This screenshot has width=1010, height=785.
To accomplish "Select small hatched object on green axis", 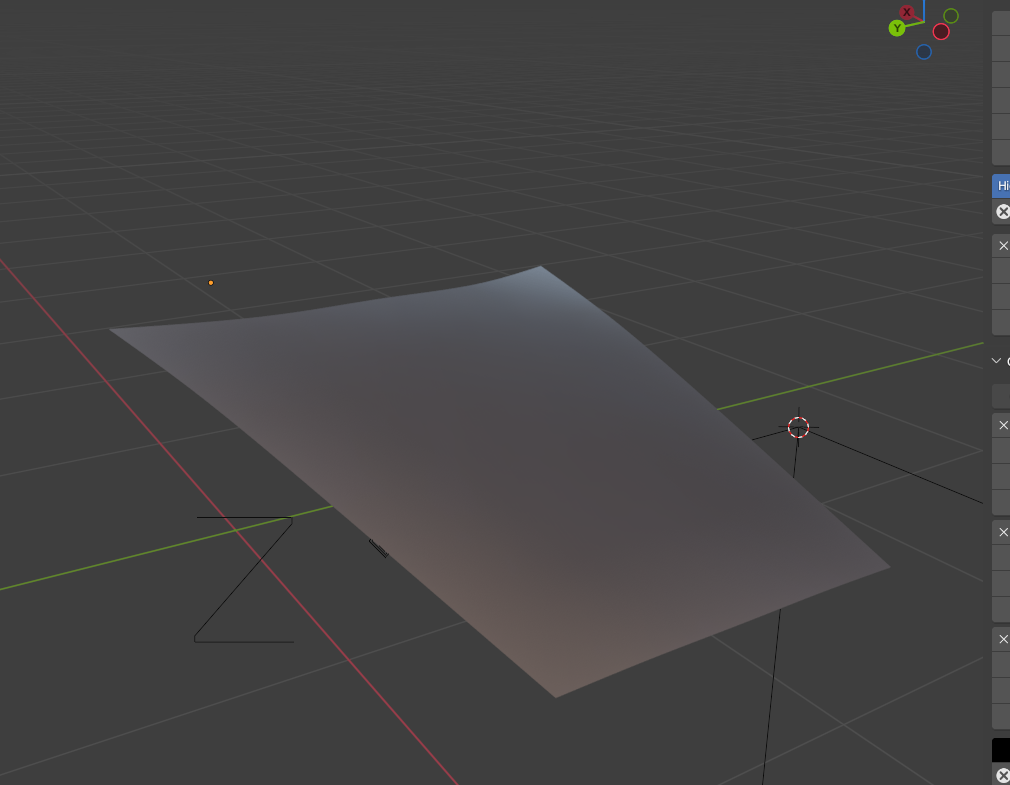I will (x=379, y=548).
